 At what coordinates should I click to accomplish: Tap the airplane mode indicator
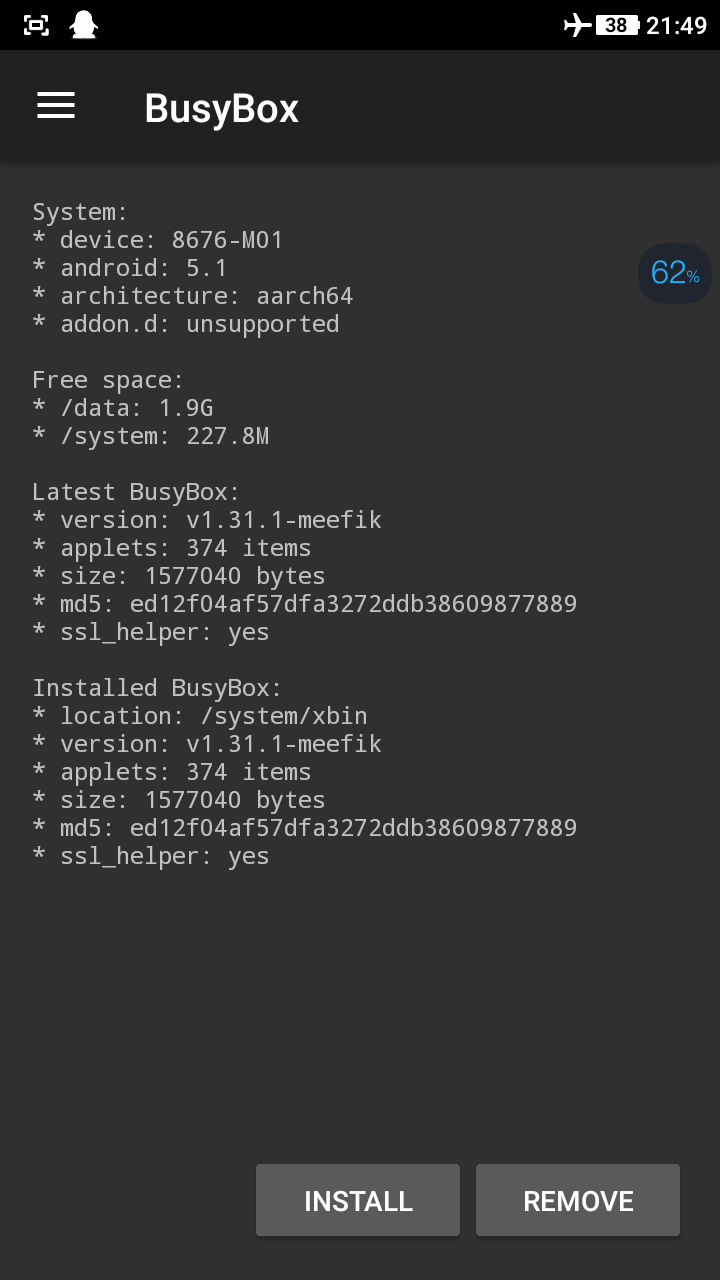click(575, 24)
